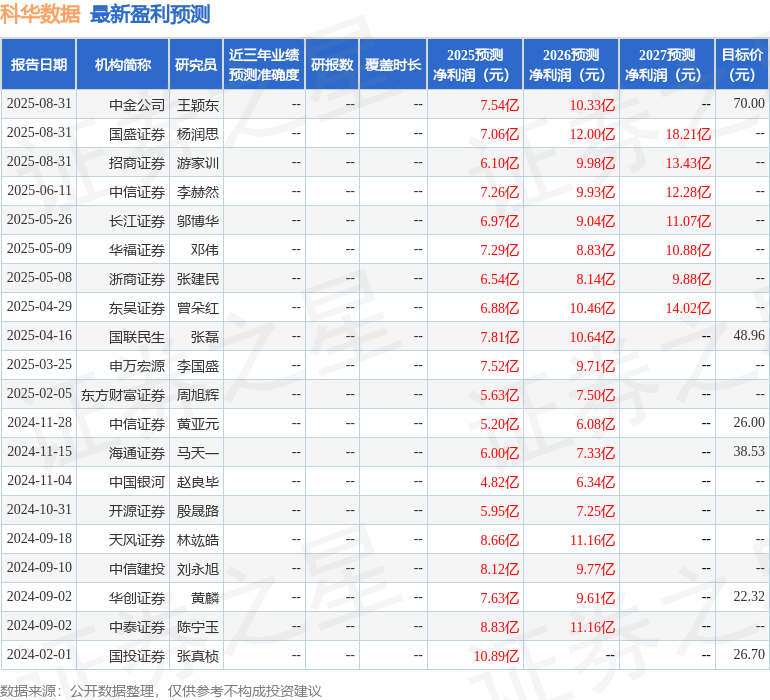Click the 数据来源 disclaimer footer text
Screen dimensions: 770x700
(161, 690)
